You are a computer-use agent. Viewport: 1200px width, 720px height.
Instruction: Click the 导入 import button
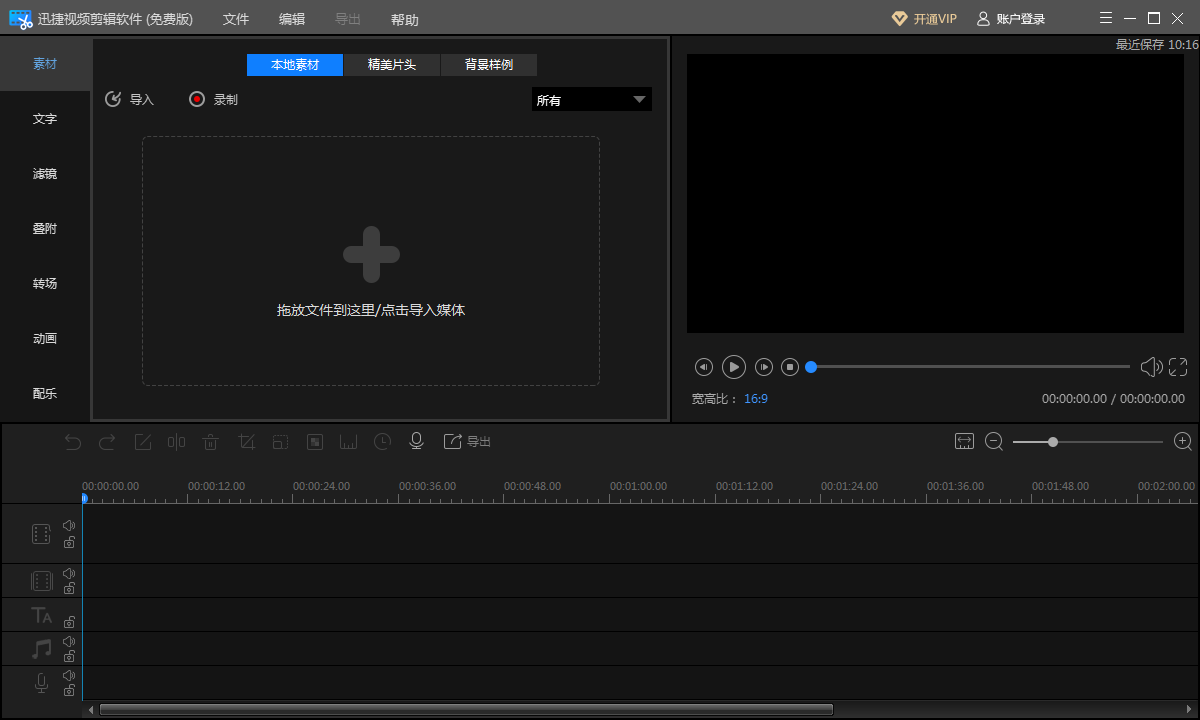tap(130, 99)
